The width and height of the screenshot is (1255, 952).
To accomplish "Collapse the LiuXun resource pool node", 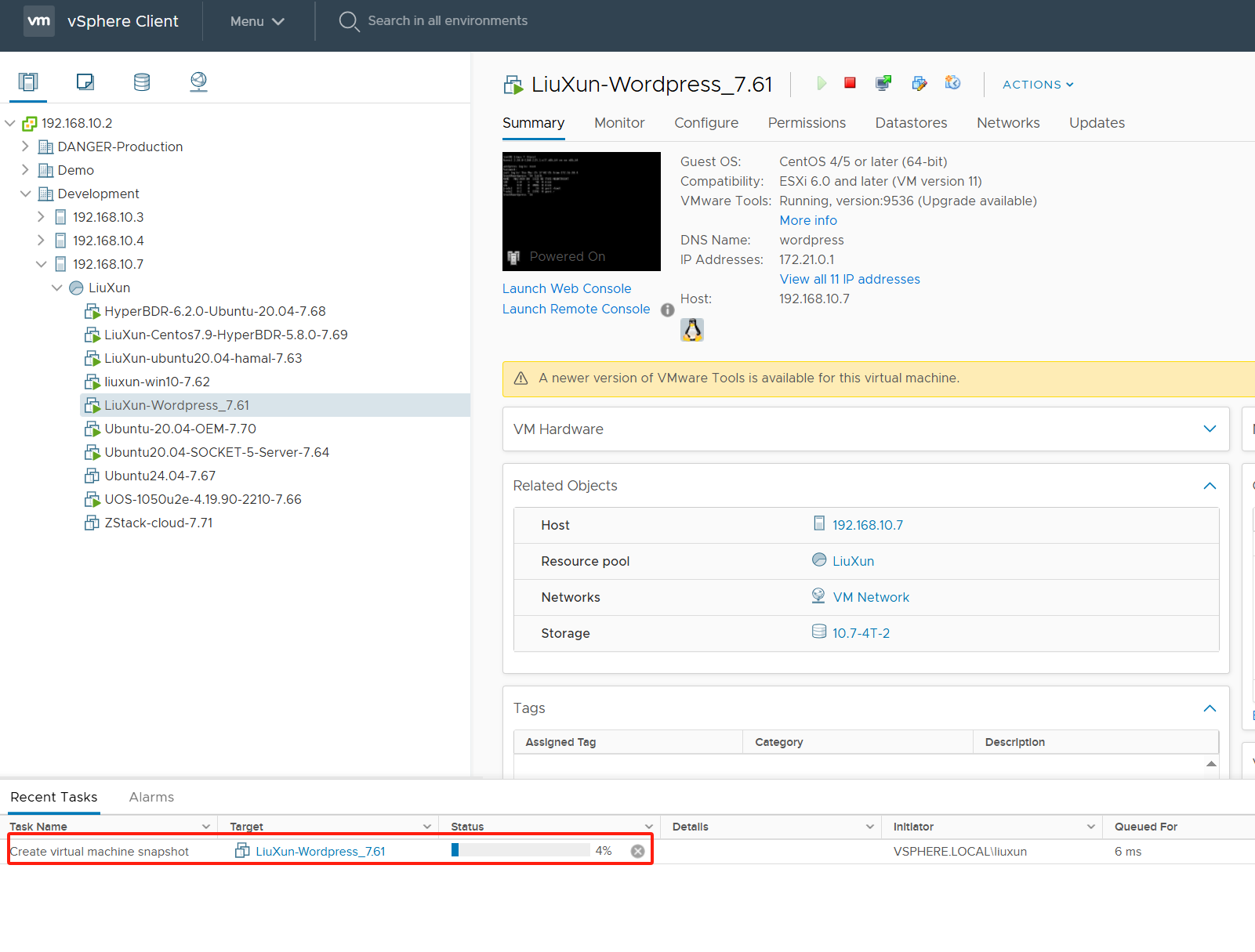I will (x=56, y=288).
